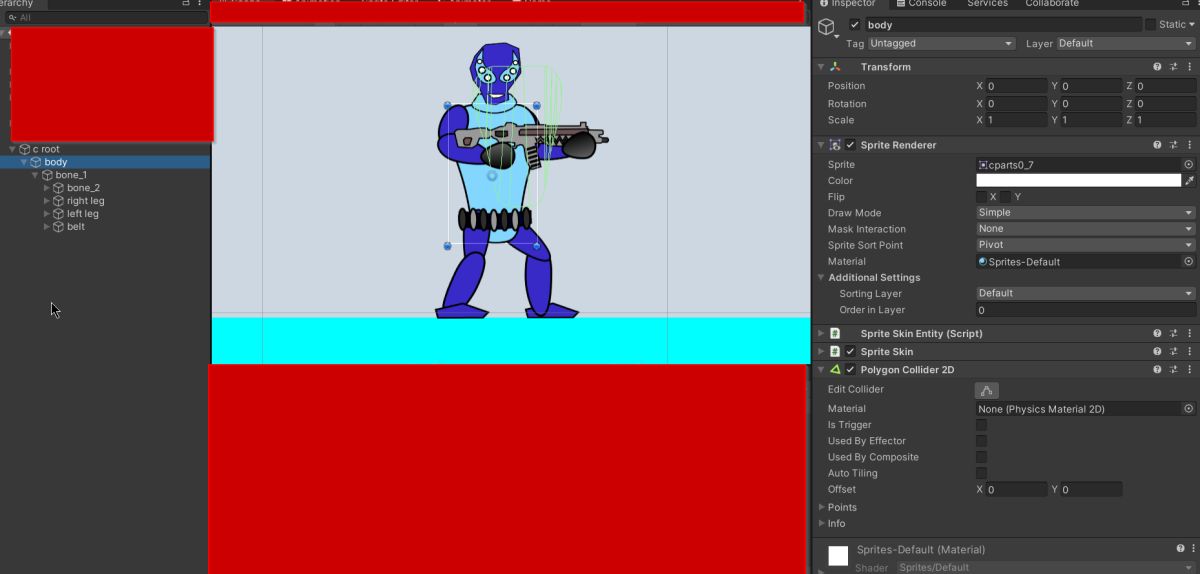Enable the Static checkbox

[x=1150, y=25]
